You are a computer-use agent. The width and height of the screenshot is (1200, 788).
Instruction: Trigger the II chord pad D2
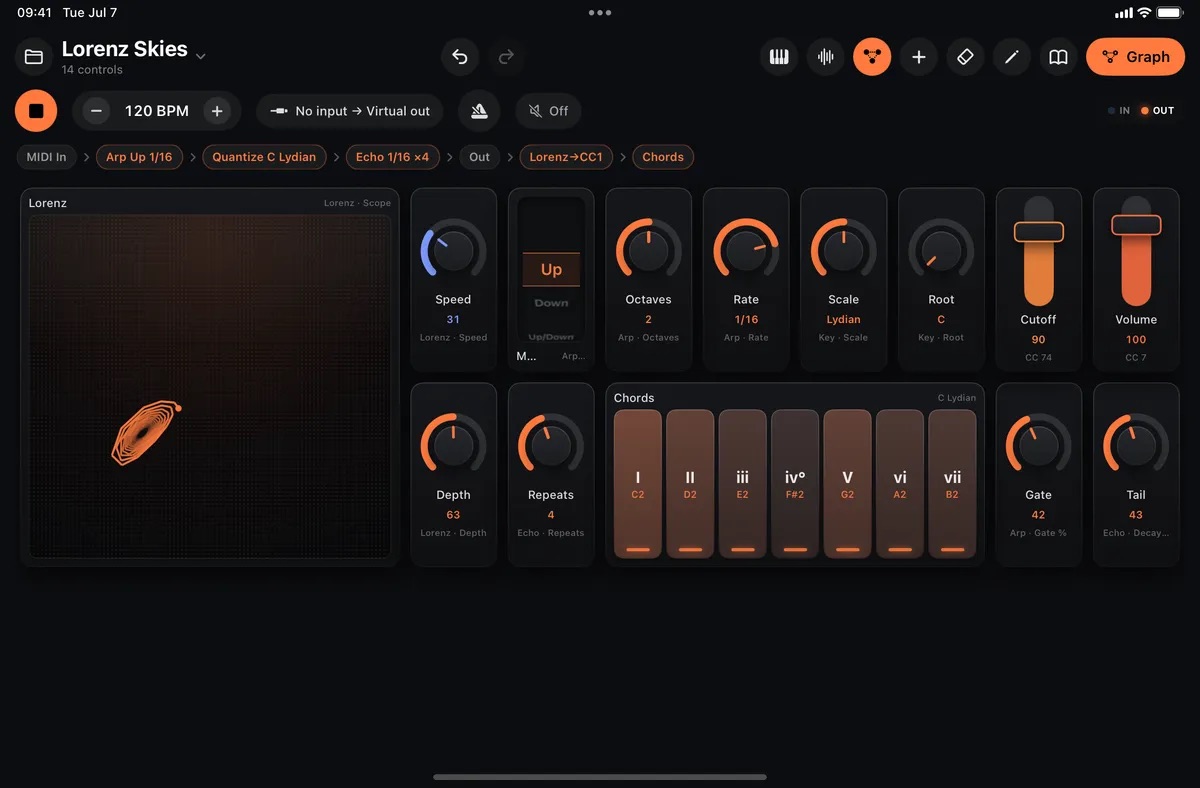[690, 483]
